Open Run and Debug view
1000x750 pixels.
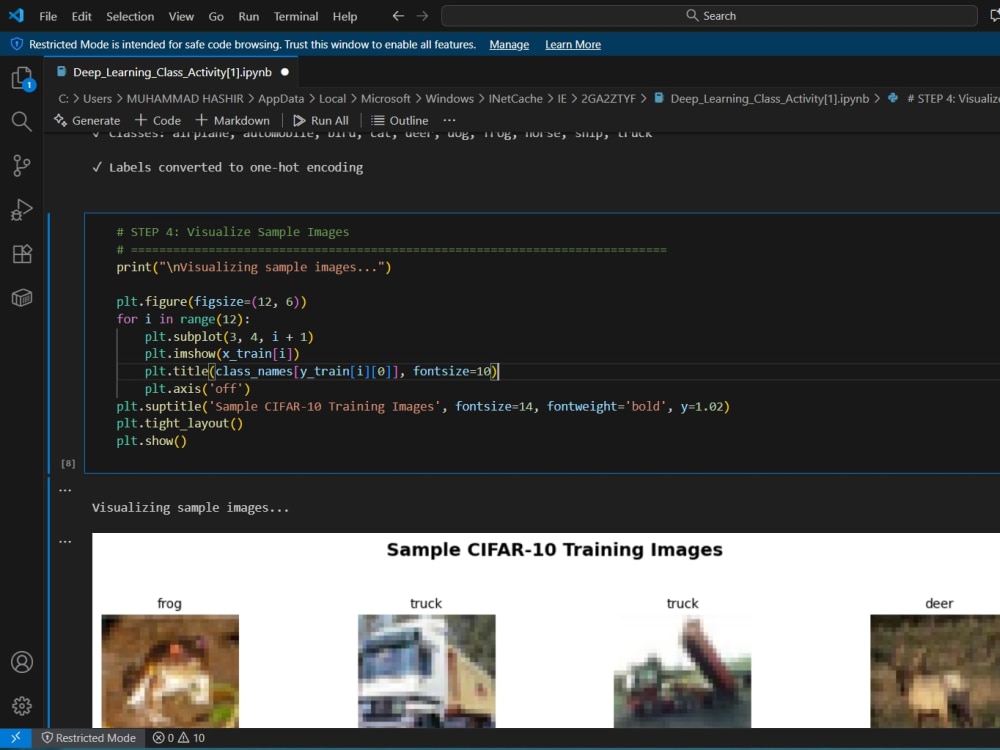point(22,210)
